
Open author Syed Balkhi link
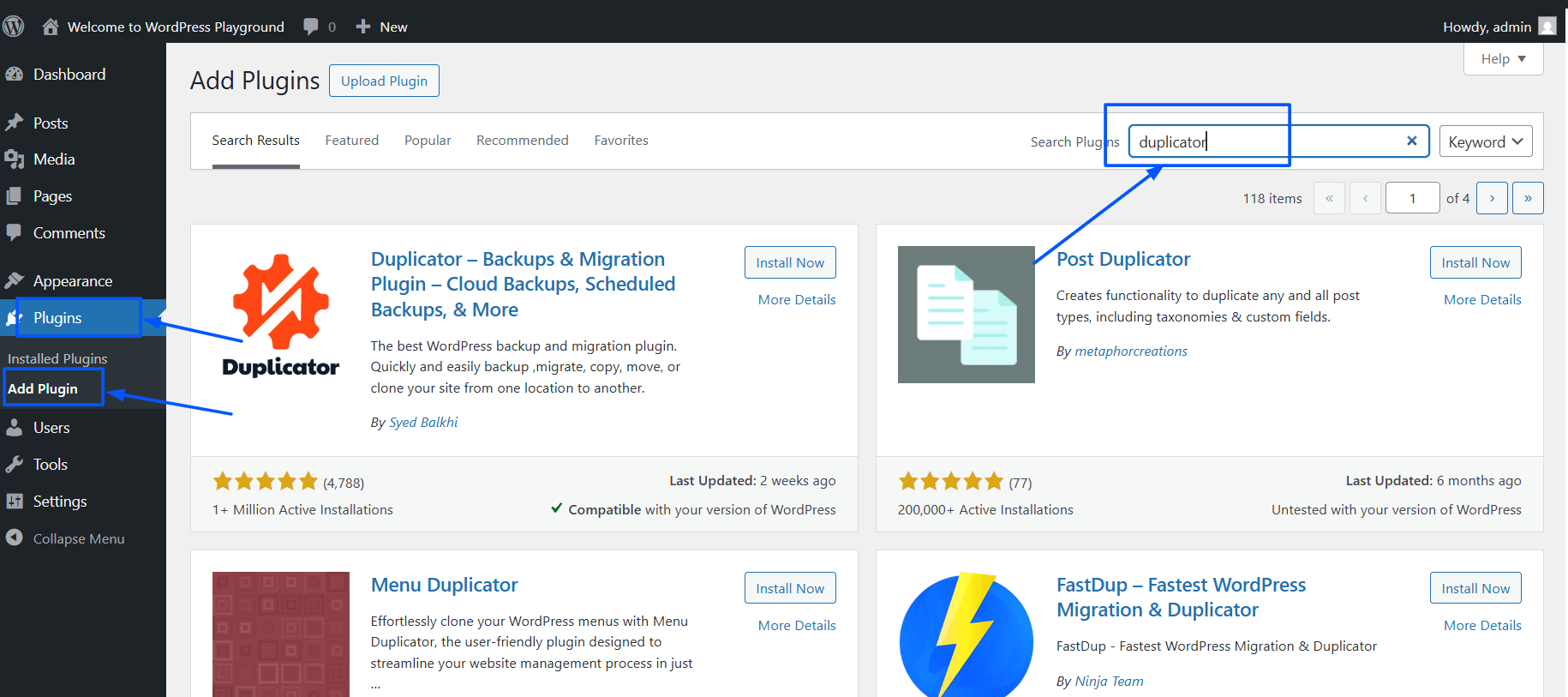[x=423, y=422]
